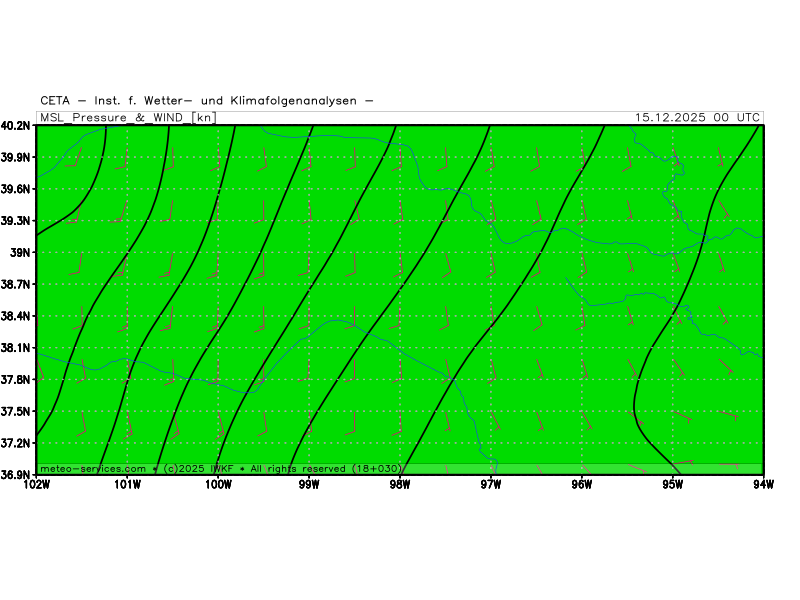Click the 37.5N latitude tick label
Viewport: 800px width, 600px height.
point(16,411)
